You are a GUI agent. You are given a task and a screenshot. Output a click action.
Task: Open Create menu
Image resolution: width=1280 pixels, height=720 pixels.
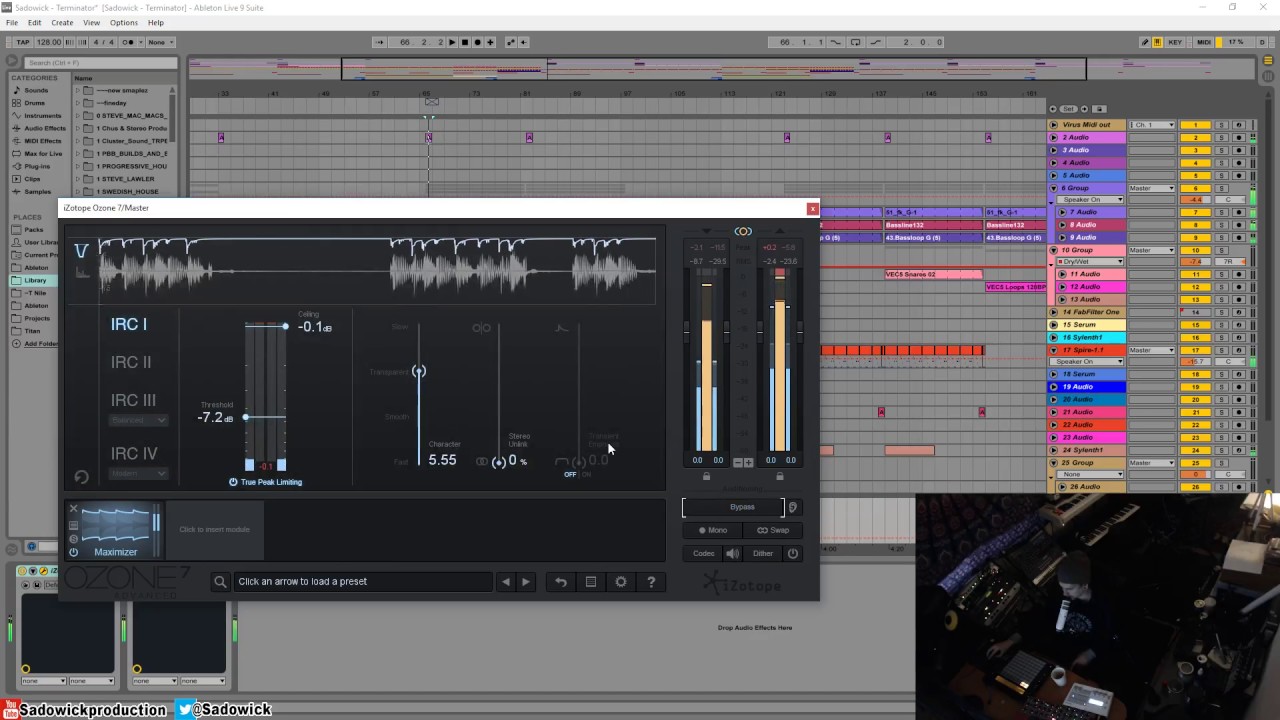[62, 22]
